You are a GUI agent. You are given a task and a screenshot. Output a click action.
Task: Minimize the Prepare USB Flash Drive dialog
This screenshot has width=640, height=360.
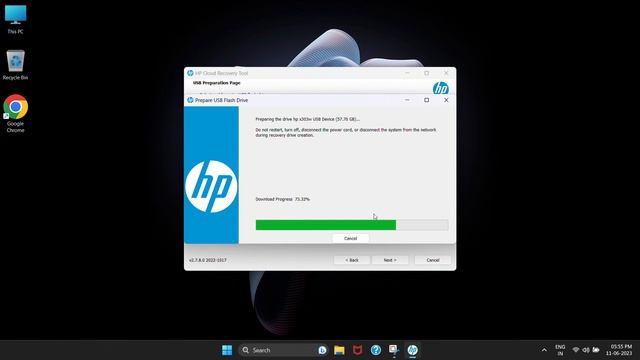pos(407,100)
